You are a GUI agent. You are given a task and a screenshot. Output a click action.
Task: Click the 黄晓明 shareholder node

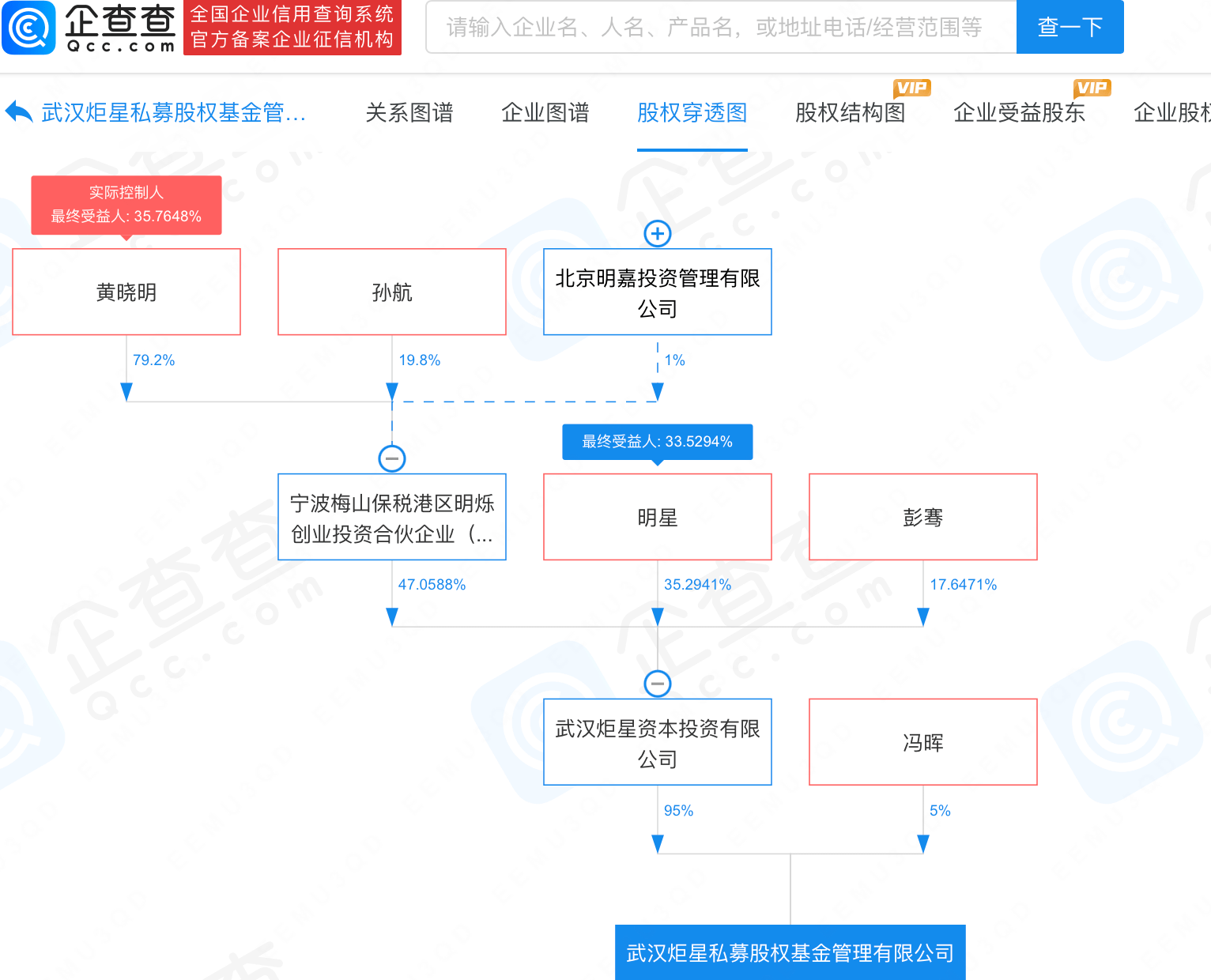tap(126, 292)
